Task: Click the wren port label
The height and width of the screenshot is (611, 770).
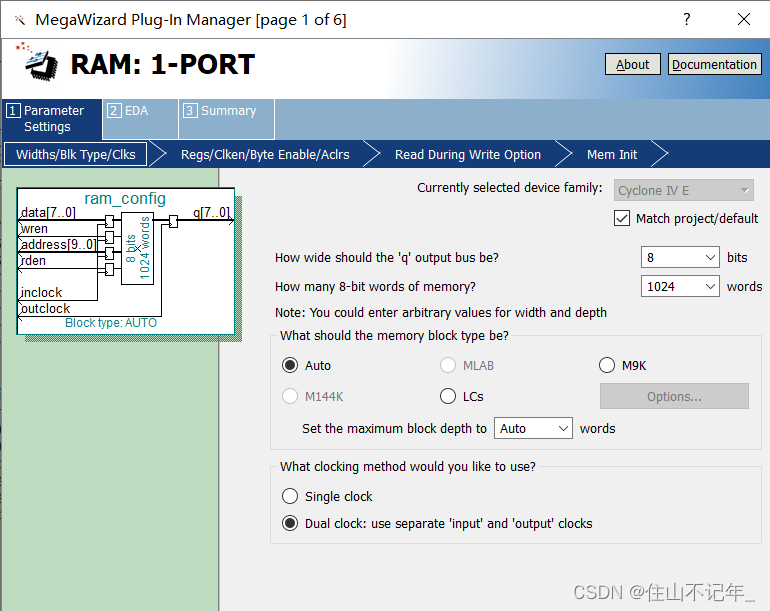Action: pos(34,229)
